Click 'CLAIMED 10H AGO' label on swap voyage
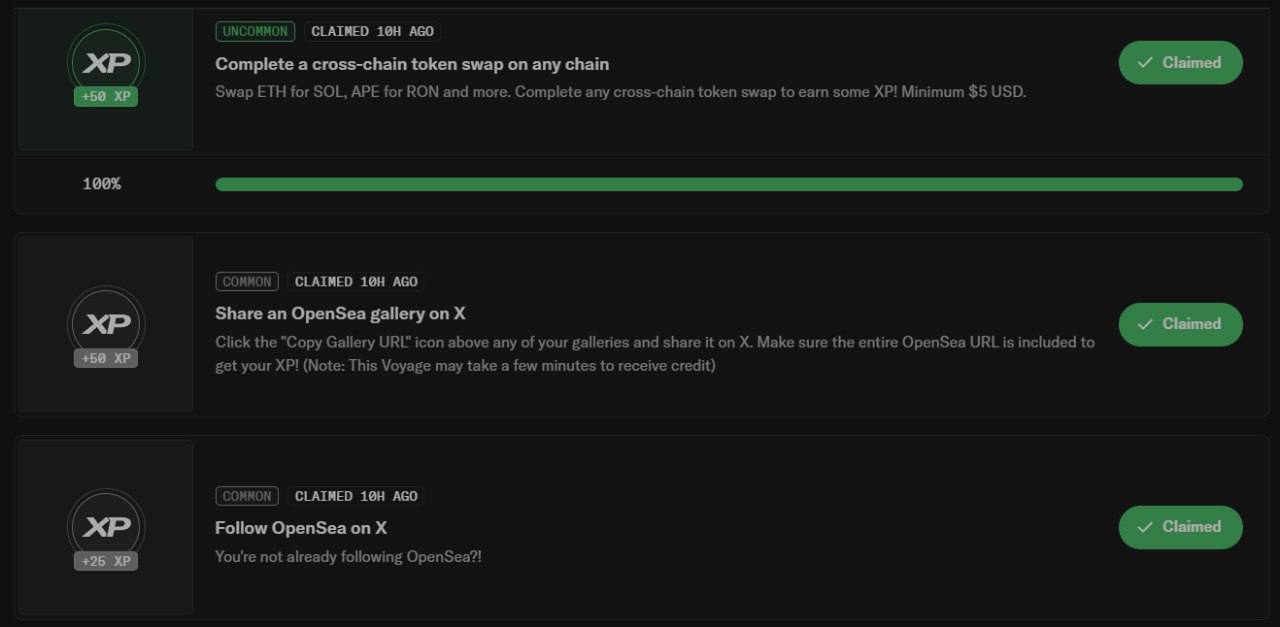The width and height of the screenshot is (1280, 627). (x=374, y=32)
